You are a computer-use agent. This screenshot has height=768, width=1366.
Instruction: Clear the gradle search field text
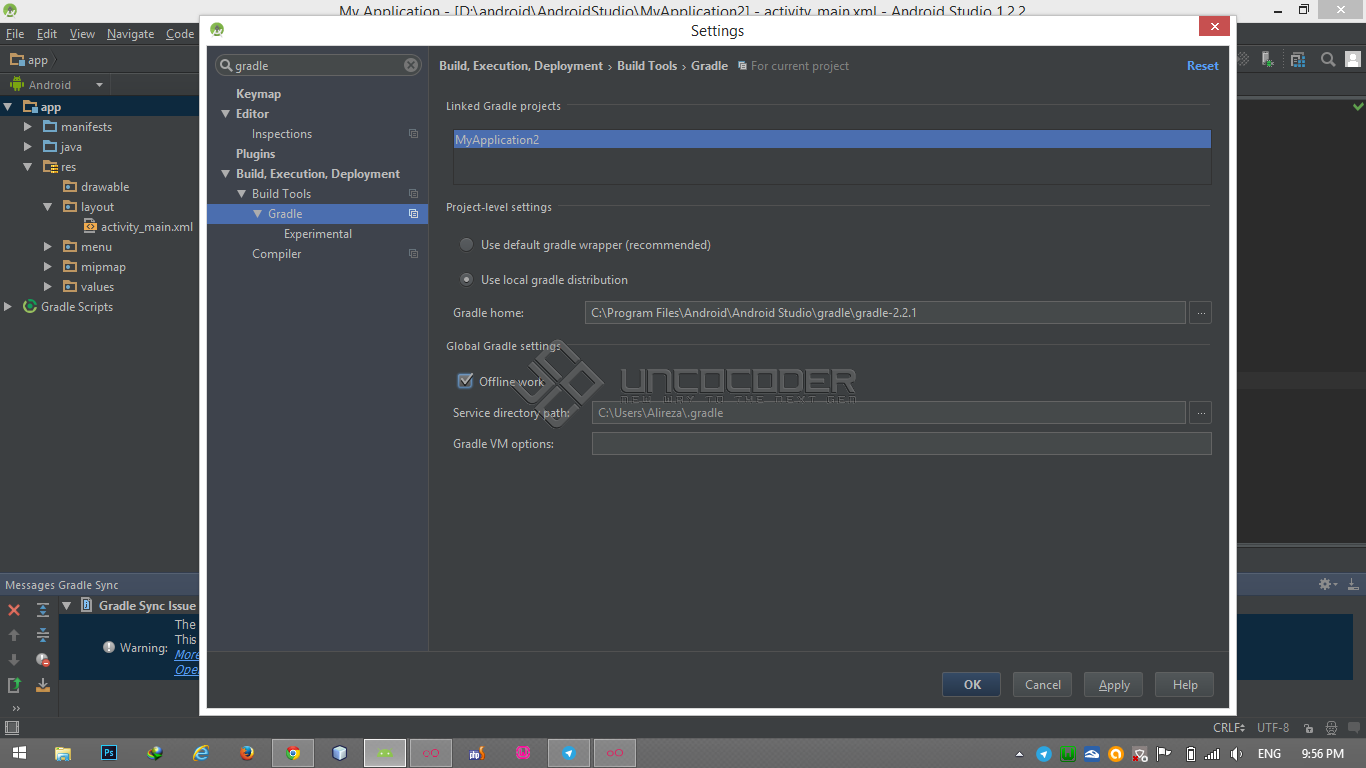tap(411, 65)
